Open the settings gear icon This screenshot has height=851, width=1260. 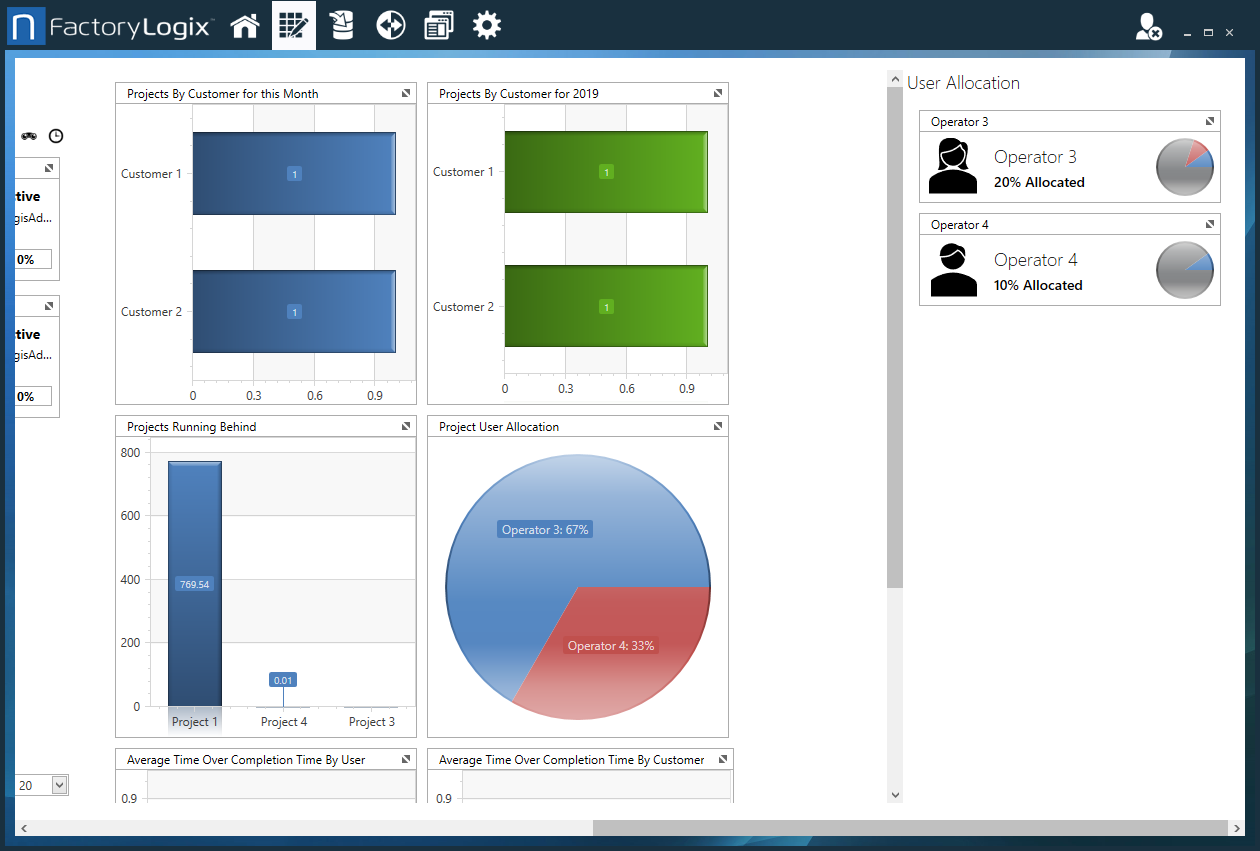[487, 25]
